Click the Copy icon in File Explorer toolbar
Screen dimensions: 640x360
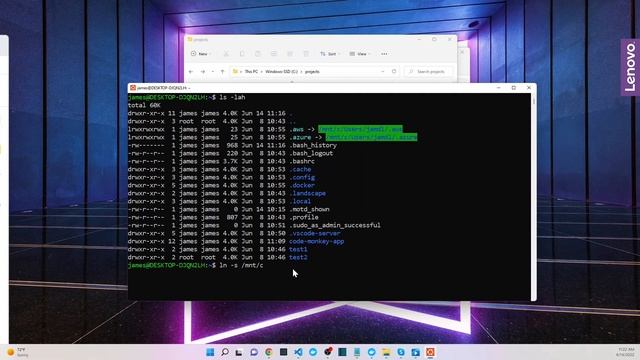pos(242,54)
